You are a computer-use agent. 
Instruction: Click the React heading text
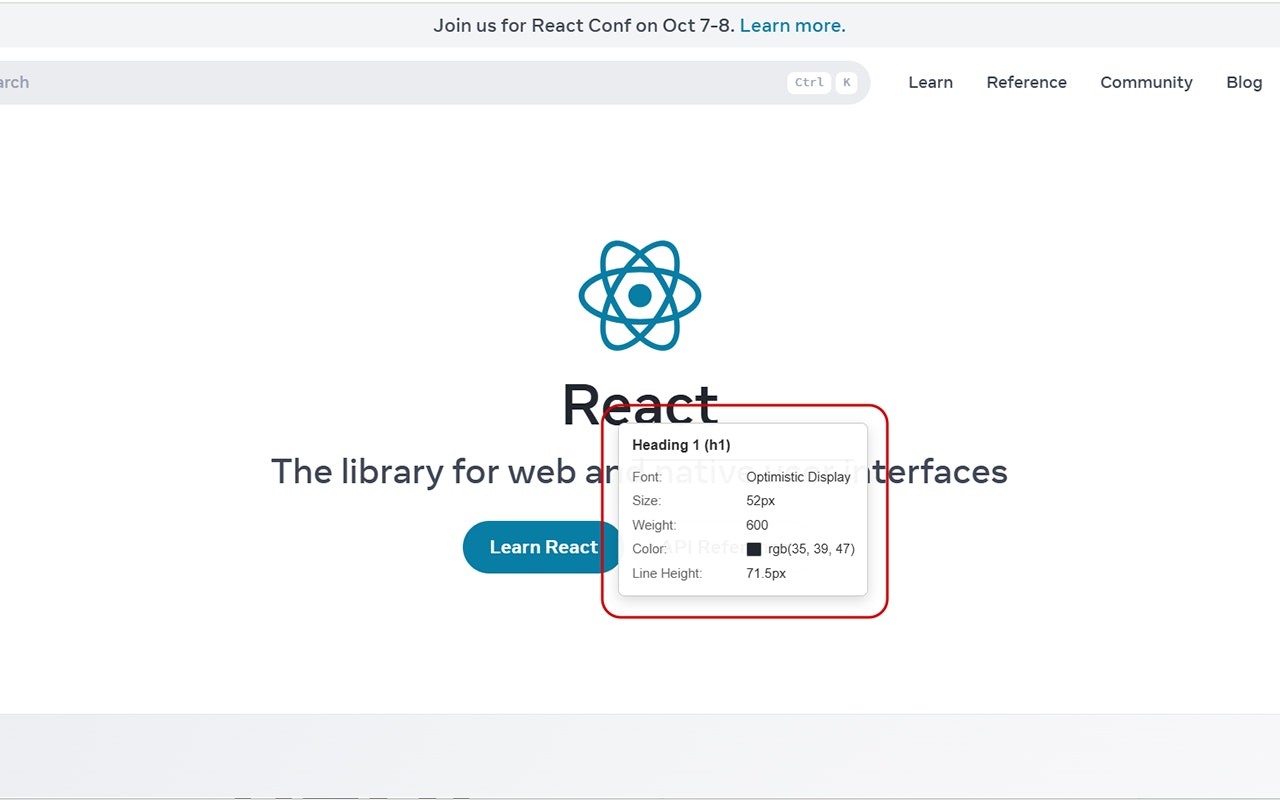click(x=640, y=406)
